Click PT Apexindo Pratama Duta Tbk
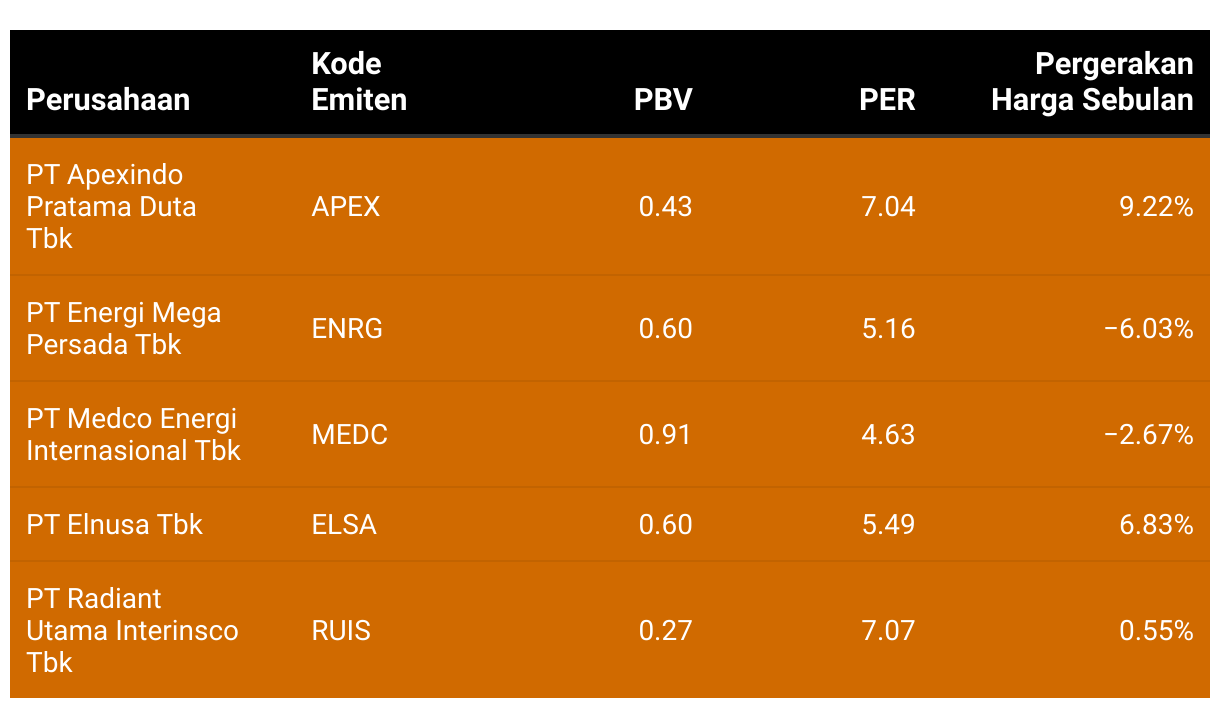1220x708 pixels. [111, 207]
